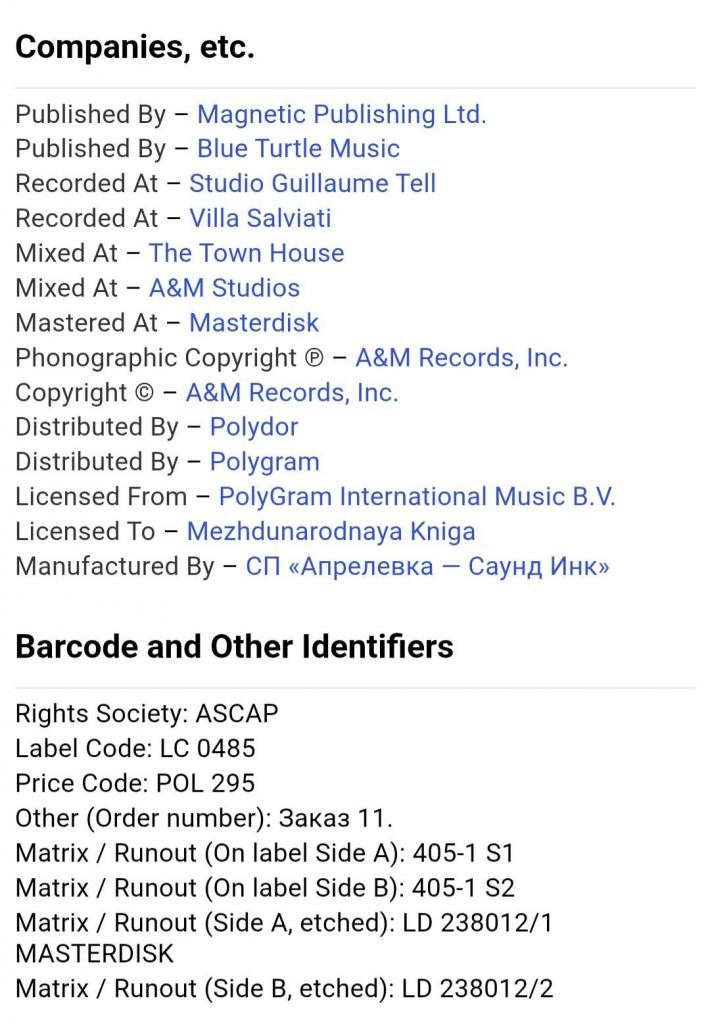The height and width of the screenshot is (1024, 710).
Task: Open the Studio Guillaume Tell link
Action: [x=312, y=184]
